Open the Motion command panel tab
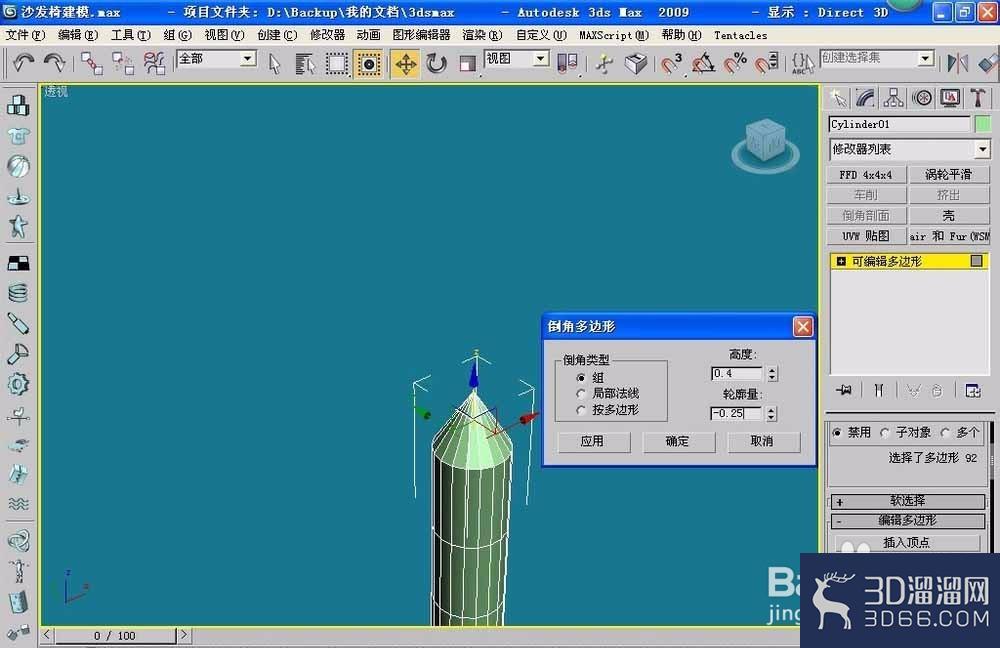Image resolution: width=1000 pixels, height=648 pixels. (922, 98)
